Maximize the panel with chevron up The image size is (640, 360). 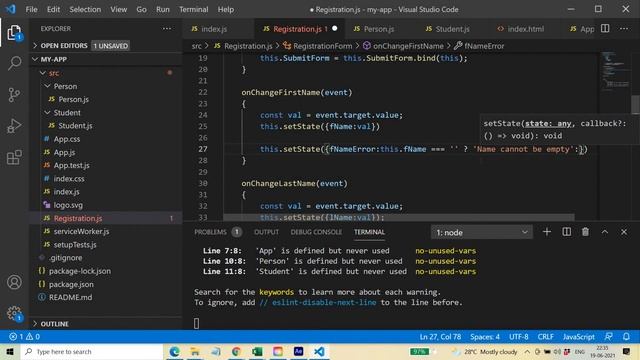(x=605, y=232)
